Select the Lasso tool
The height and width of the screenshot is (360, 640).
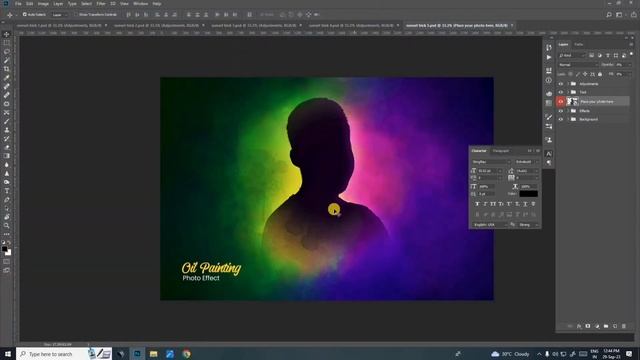pos(7,51)
